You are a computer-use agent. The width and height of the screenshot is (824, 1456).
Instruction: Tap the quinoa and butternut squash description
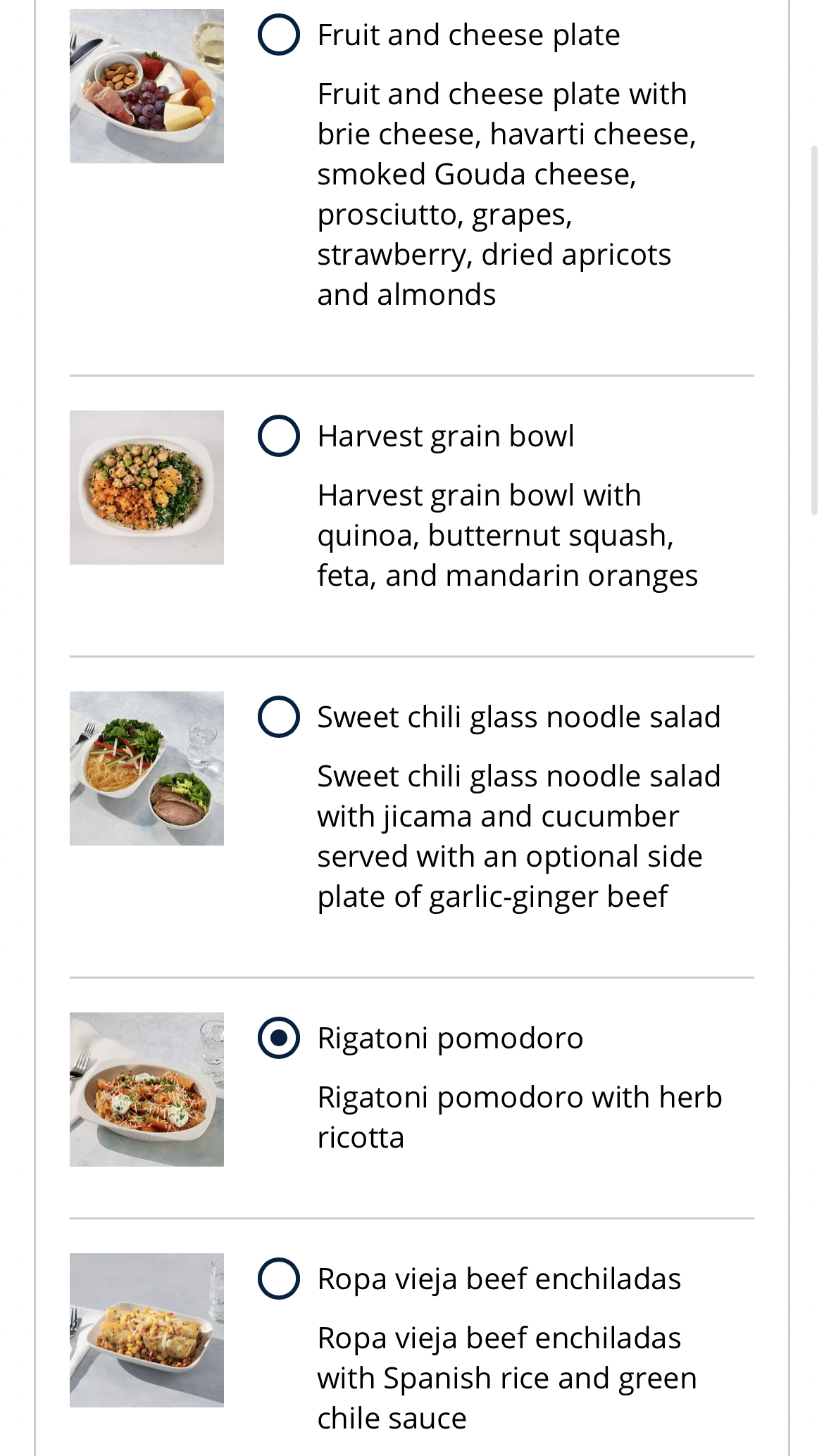tap(507, 535)
